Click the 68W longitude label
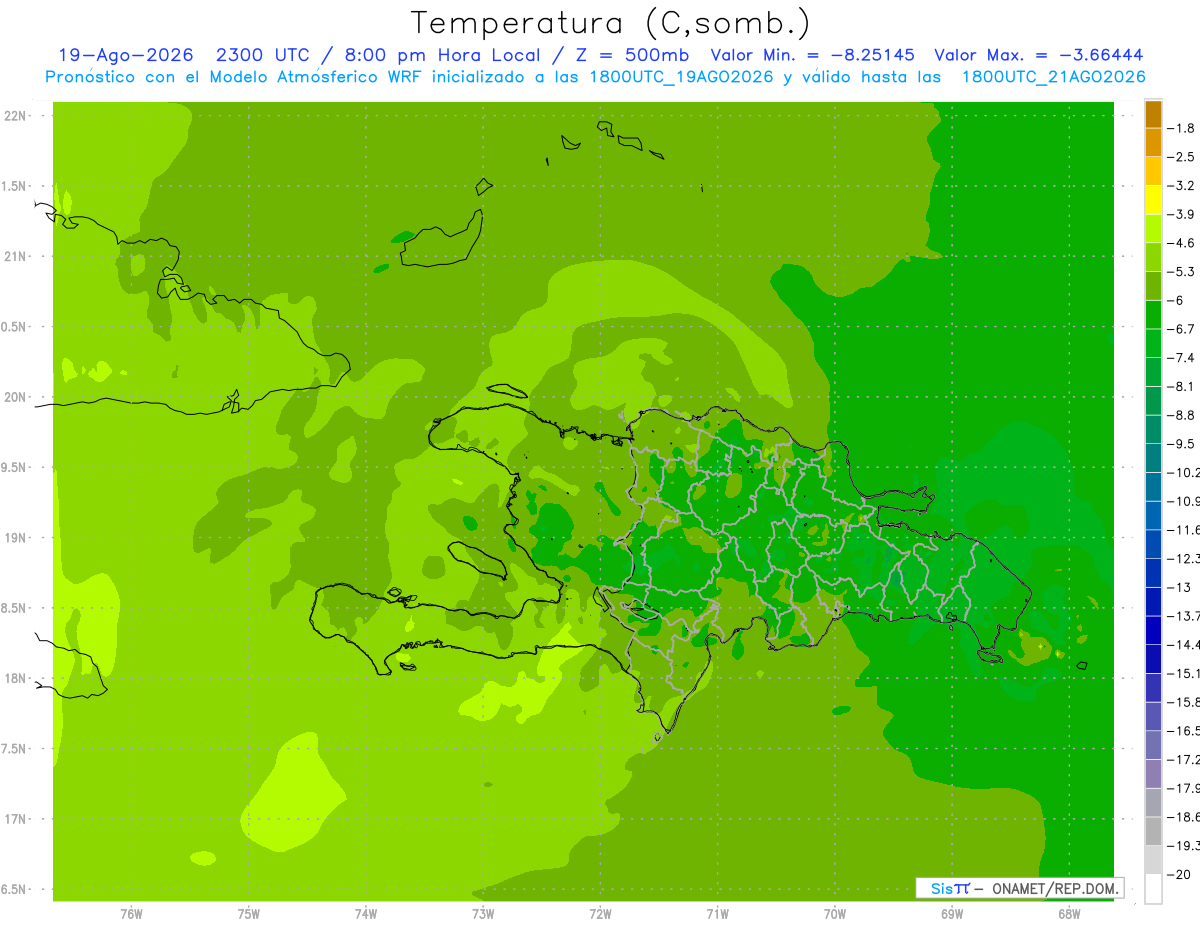The height and width of the screenshot is (927, 1200). [1069, 913]
